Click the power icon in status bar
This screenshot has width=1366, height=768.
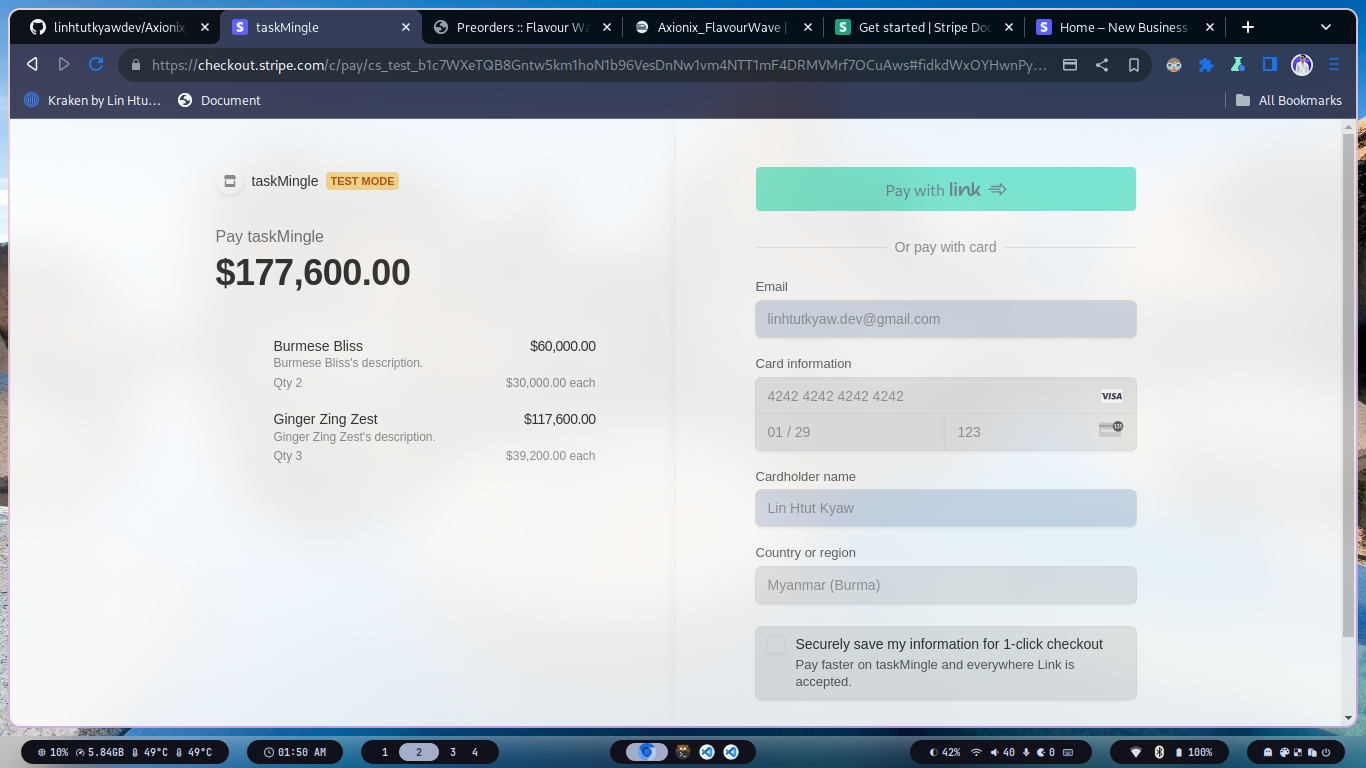click(x=1326, y=752)
